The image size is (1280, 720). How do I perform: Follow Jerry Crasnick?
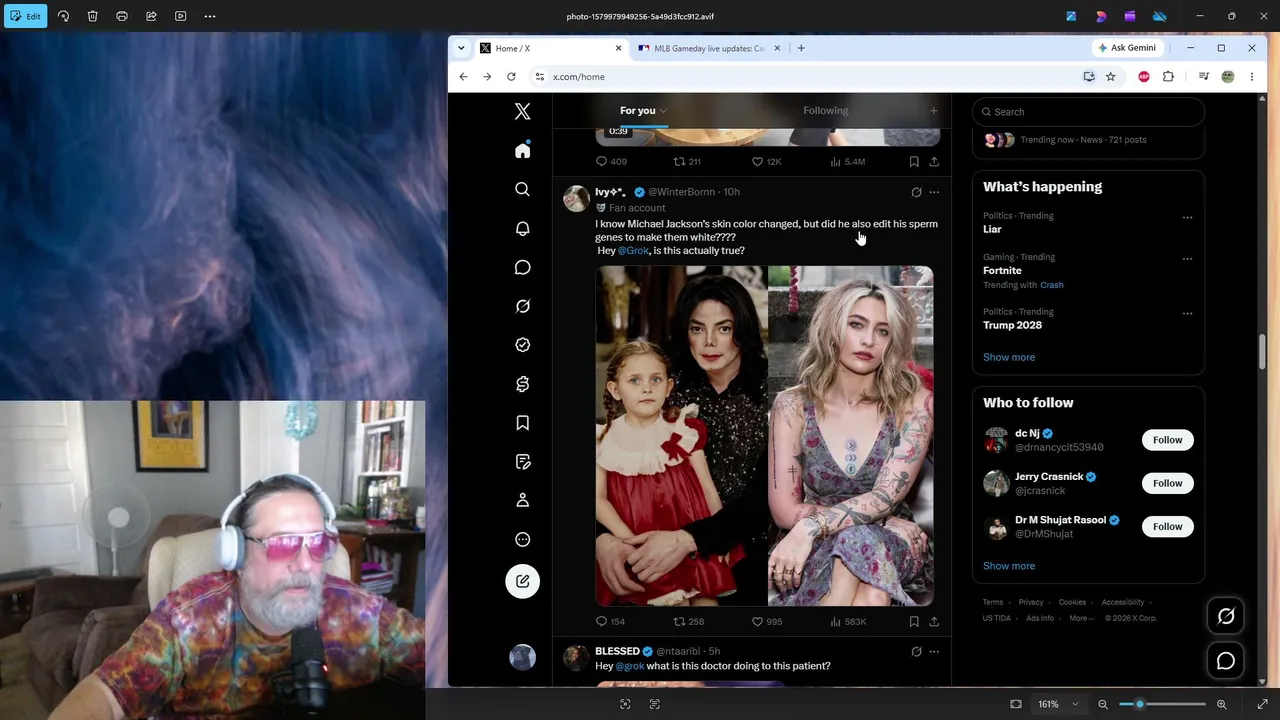tap(1167, 483)
